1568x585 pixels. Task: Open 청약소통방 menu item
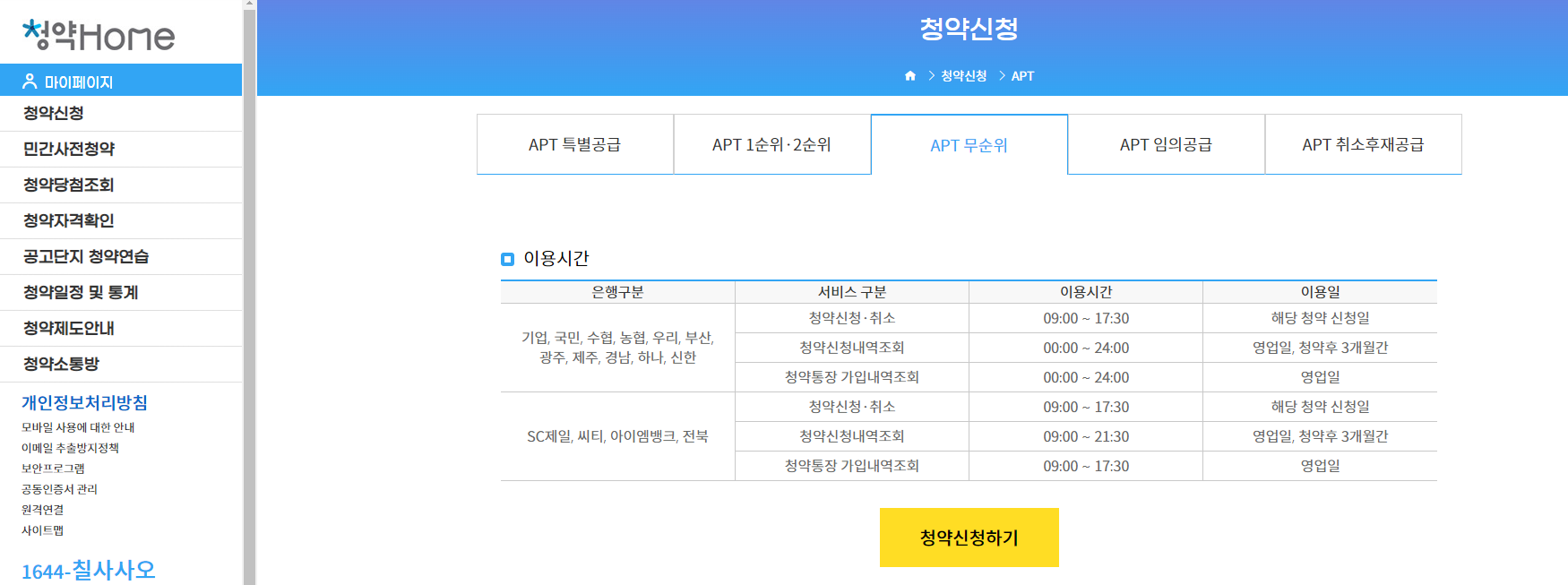tap(121, 365)
